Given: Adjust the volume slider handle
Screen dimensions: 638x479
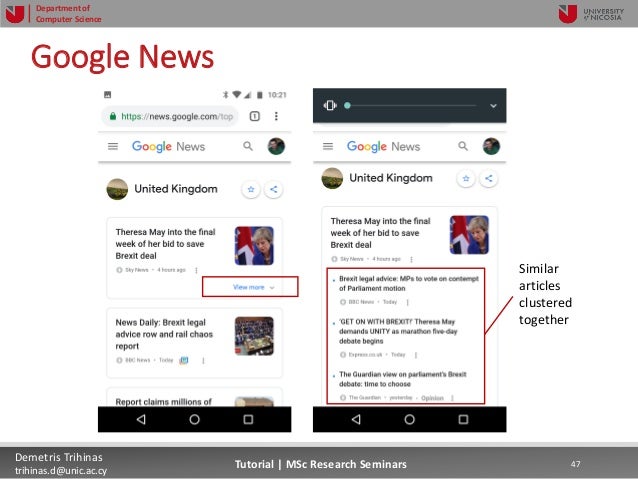Looking at the screenshot, I should coord(347,105).
